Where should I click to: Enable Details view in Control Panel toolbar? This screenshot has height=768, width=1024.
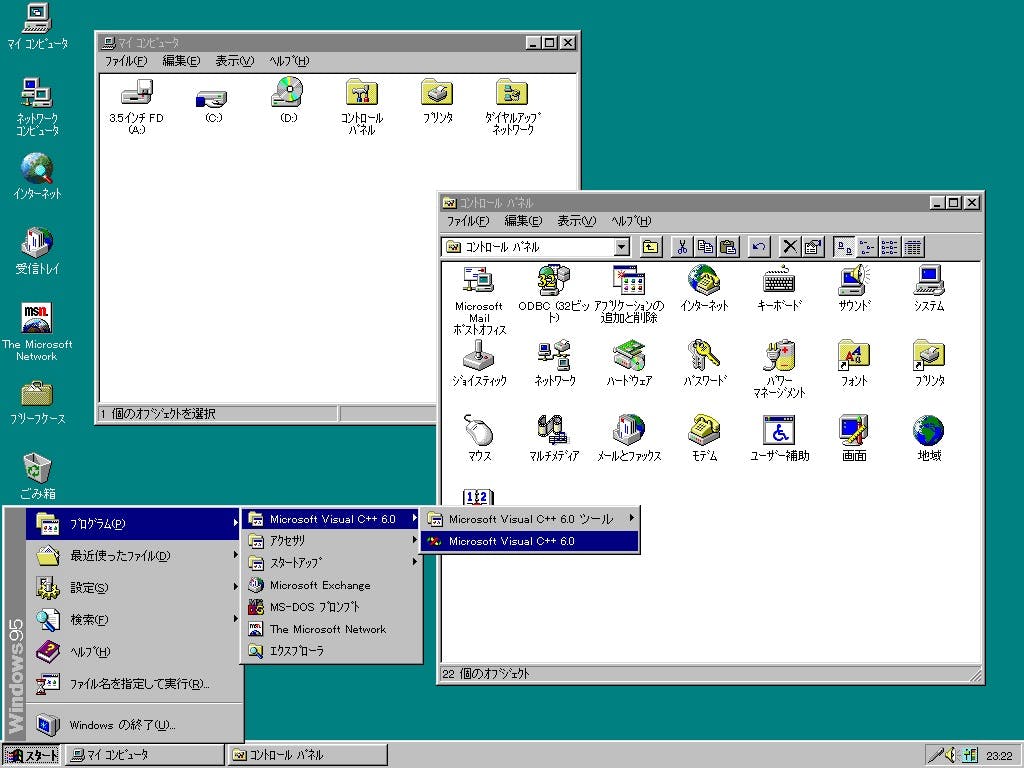(x=912, y=247)
